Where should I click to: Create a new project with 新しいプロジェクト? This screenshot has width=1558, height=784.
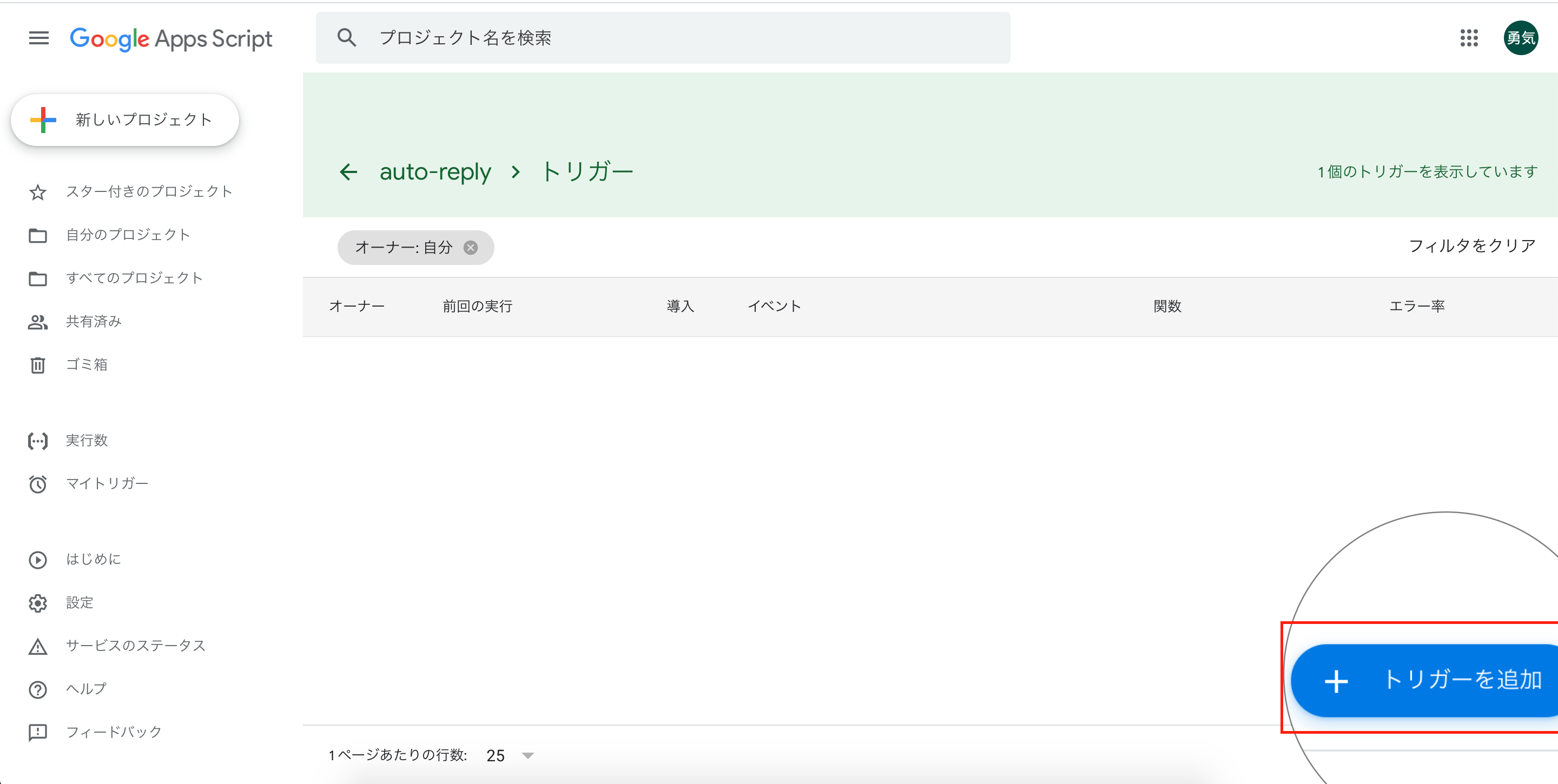click(x=124, y=119)
